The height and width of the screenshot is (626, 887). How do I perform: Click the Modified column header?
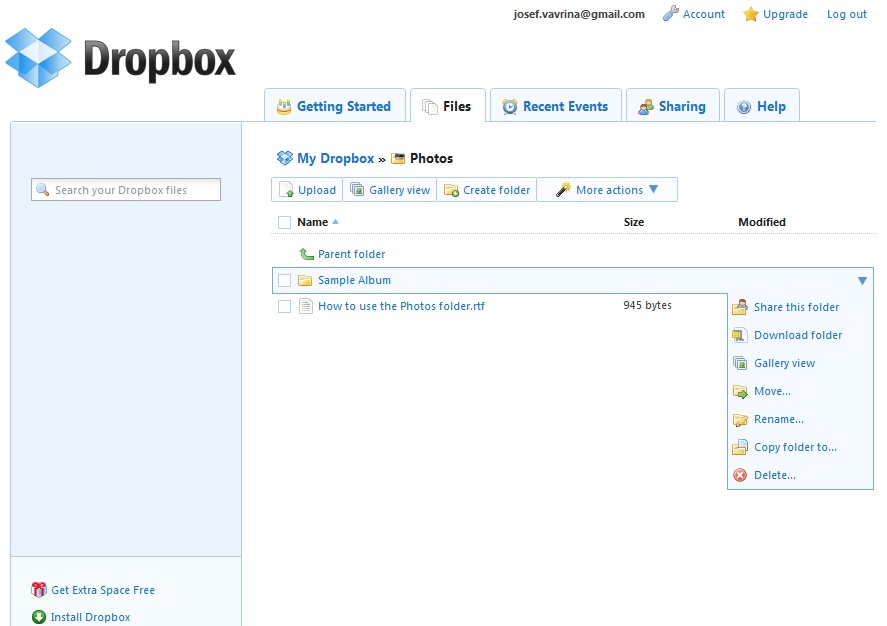pos(761,222)
